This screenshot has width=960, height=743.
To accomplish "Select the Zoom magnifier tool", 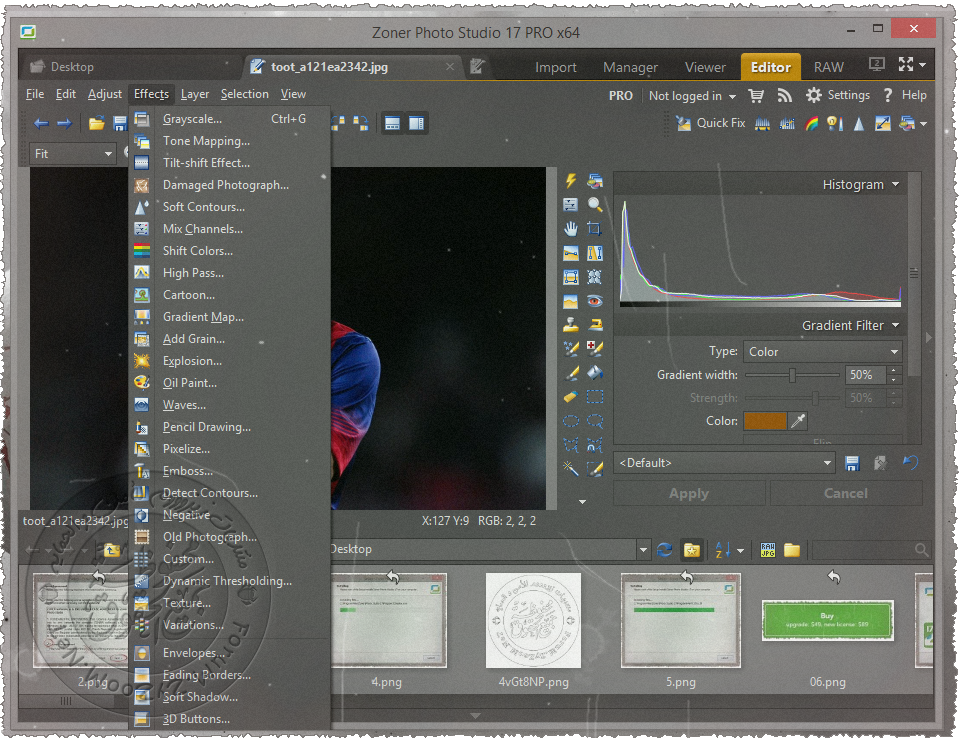I will pyautogui.click(x=594, y=204).
